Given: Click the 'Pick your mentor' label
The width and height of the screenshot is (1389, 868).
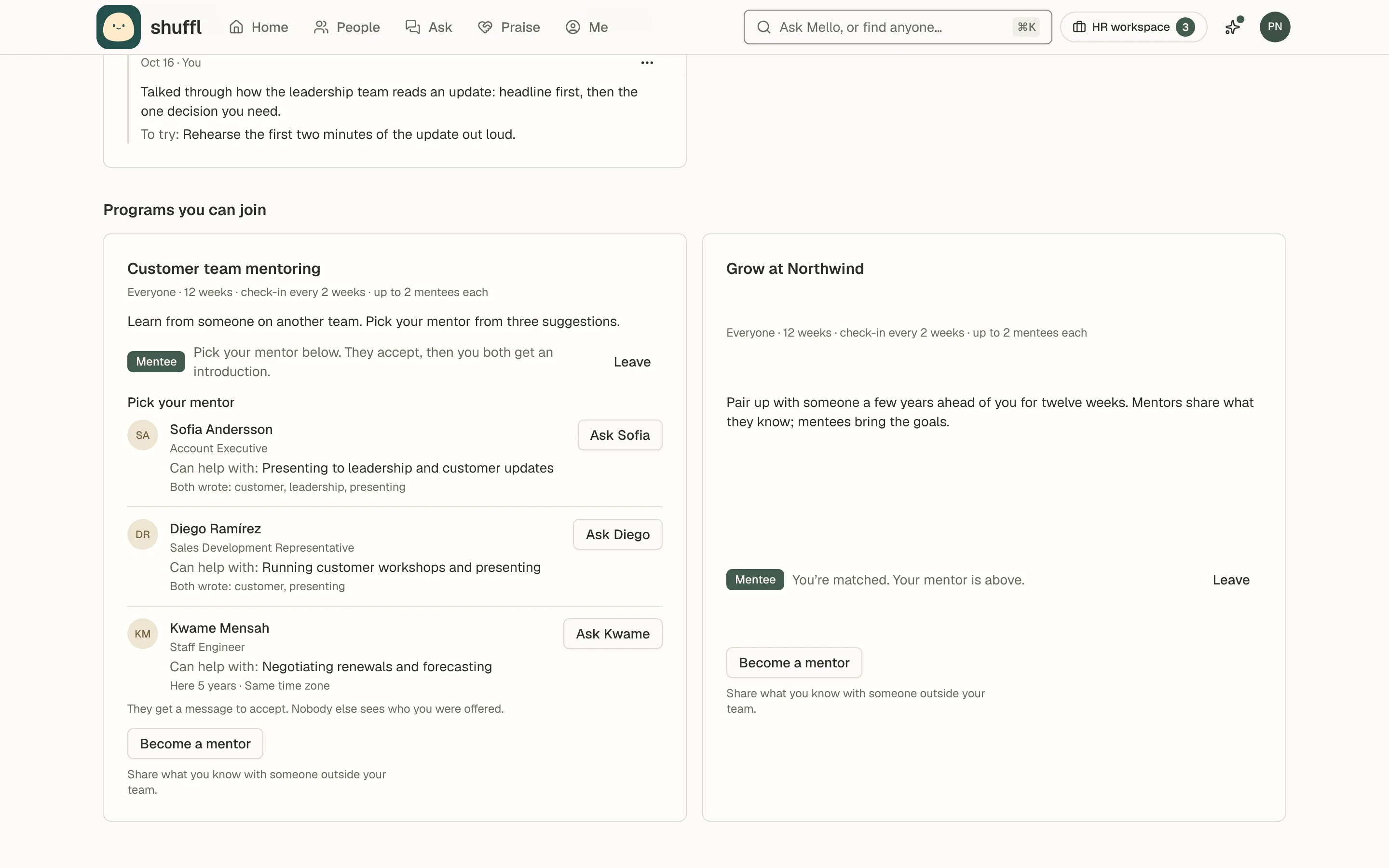Looking at the screenshot, I should (181, 403).
